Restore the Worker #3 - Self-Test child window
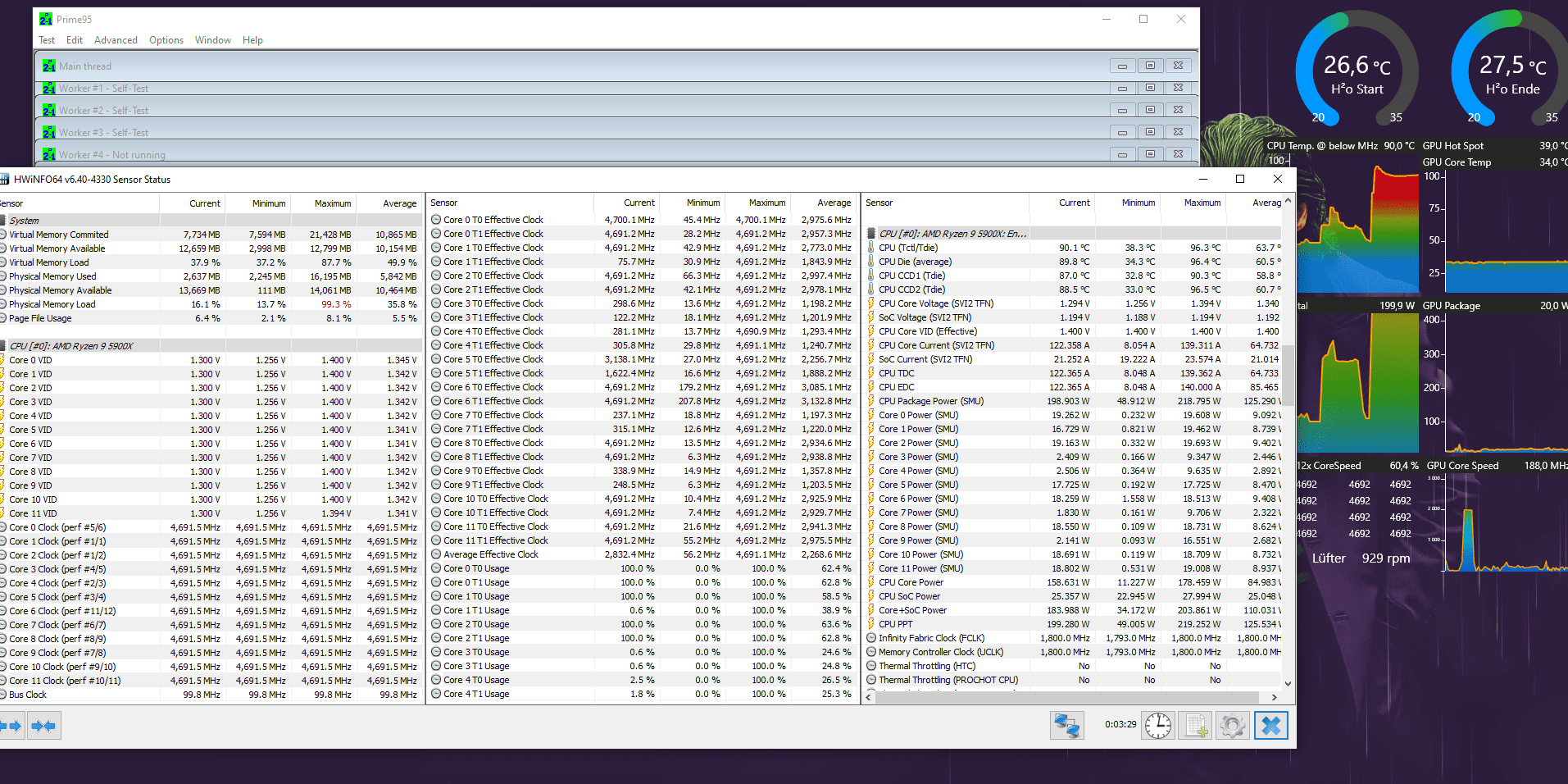 [1150, 132]
